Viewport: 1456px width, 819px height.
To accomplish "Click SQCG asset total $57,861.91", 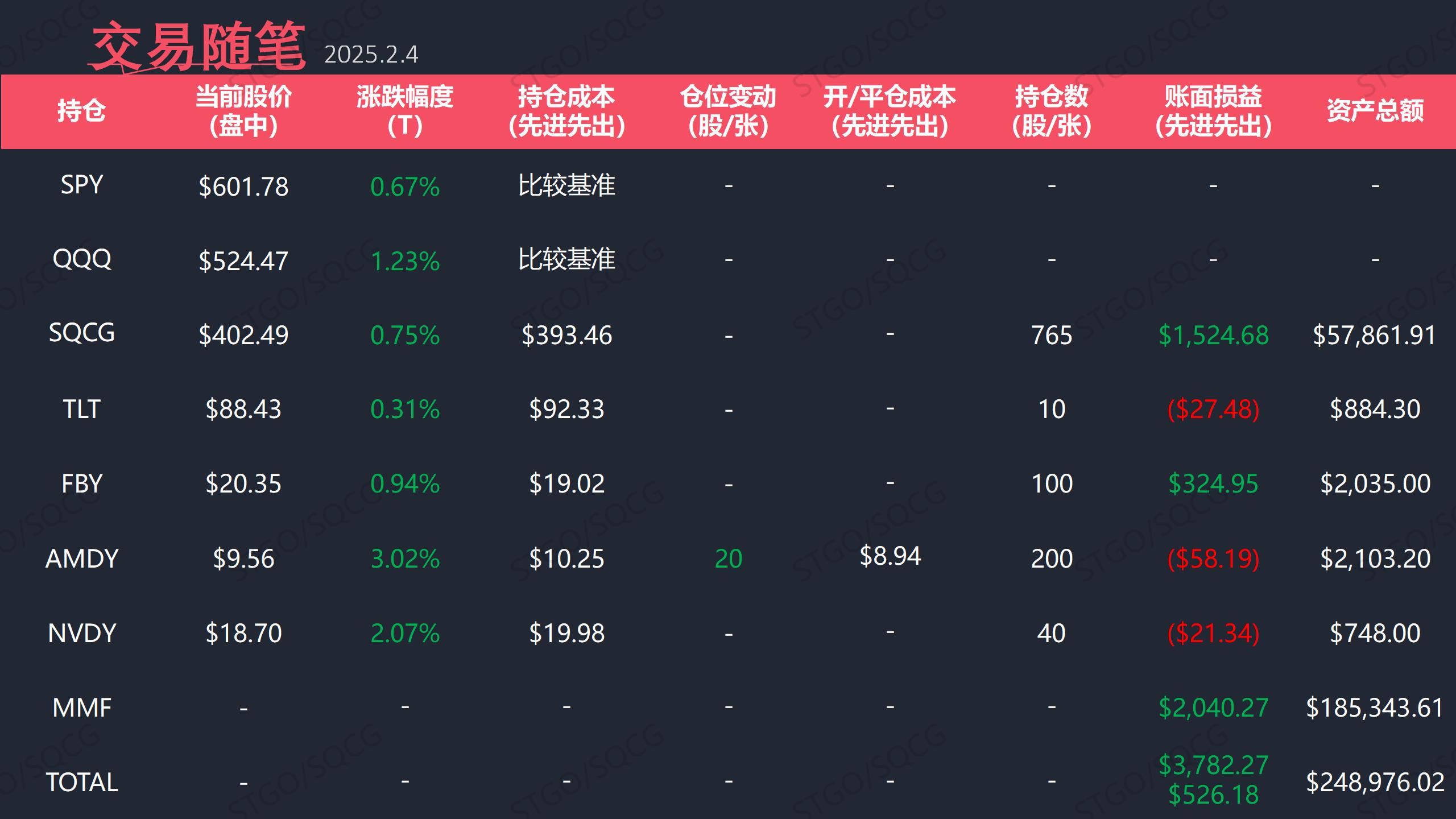I will [1375, 335].
